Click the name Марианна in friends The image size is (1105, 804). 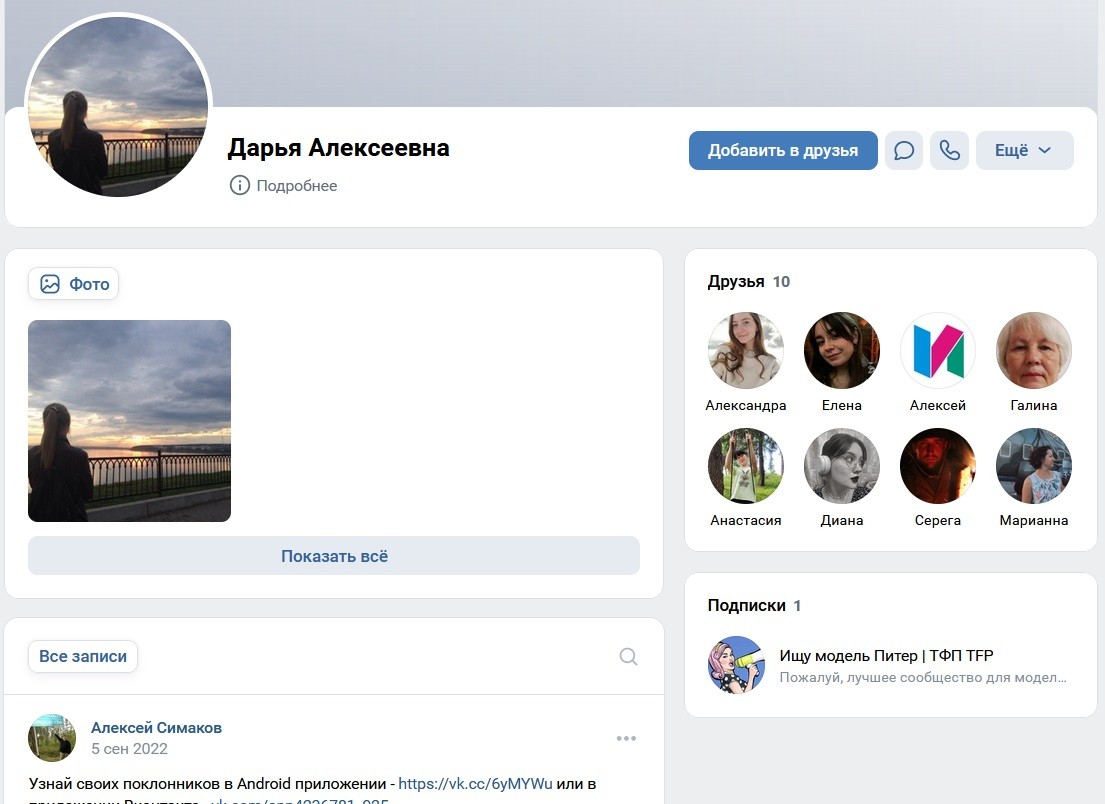(1034, 520)
